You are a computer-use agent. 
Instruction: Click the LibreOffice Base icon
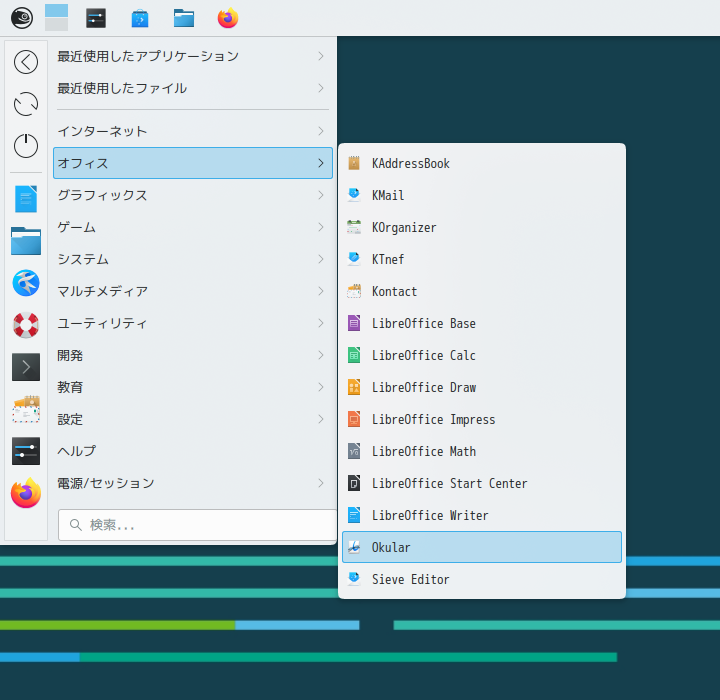coord(354,323)
